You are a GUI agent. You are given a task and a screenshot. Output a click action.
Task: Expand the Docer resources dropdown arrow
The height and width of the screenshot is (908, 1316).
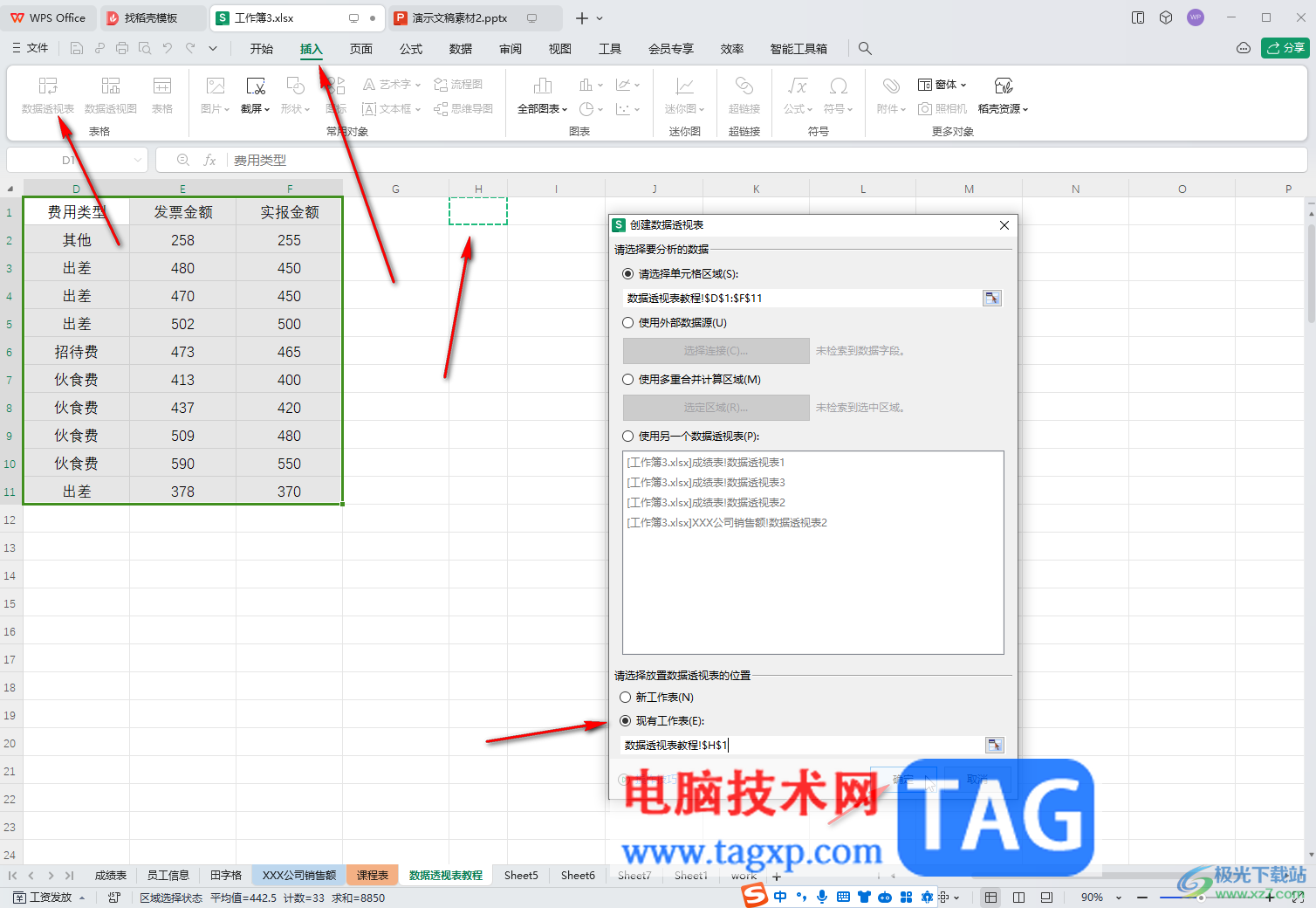tap(1025, 109)
